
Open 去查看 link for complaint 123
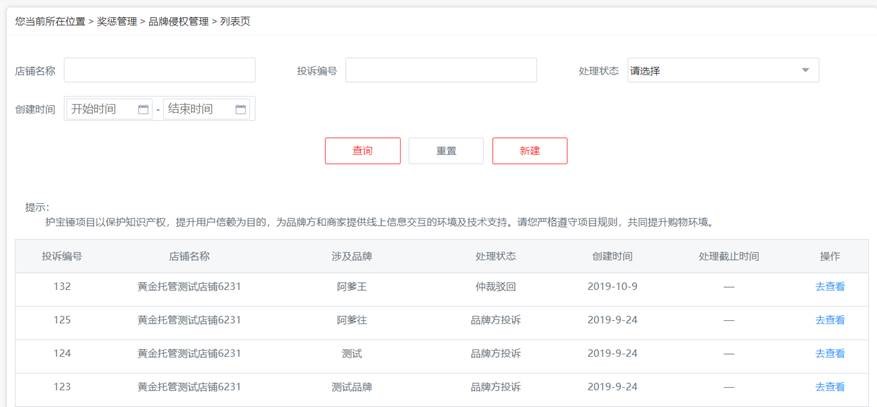pyautogui.click(x=829, y=387)
